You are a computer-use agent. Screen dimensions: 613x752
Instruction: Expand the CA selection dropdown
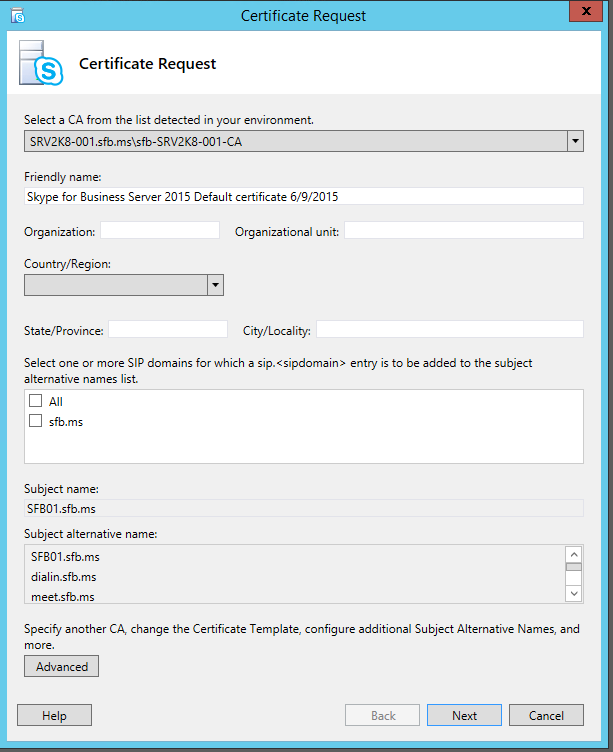575,141
